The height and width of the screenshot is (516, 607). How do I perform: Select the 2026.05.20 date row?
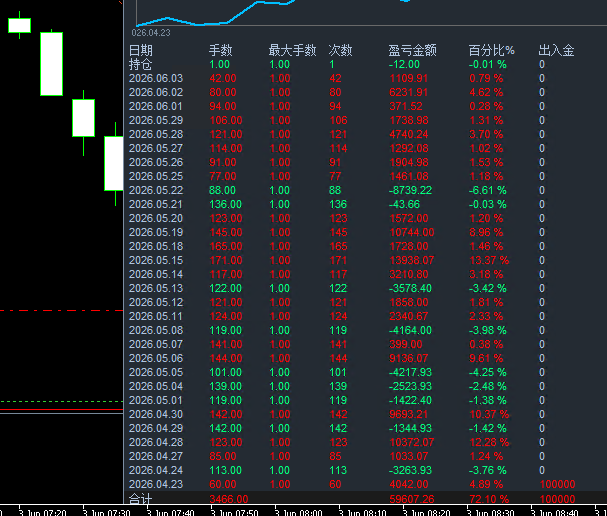(x=156, y=218)
